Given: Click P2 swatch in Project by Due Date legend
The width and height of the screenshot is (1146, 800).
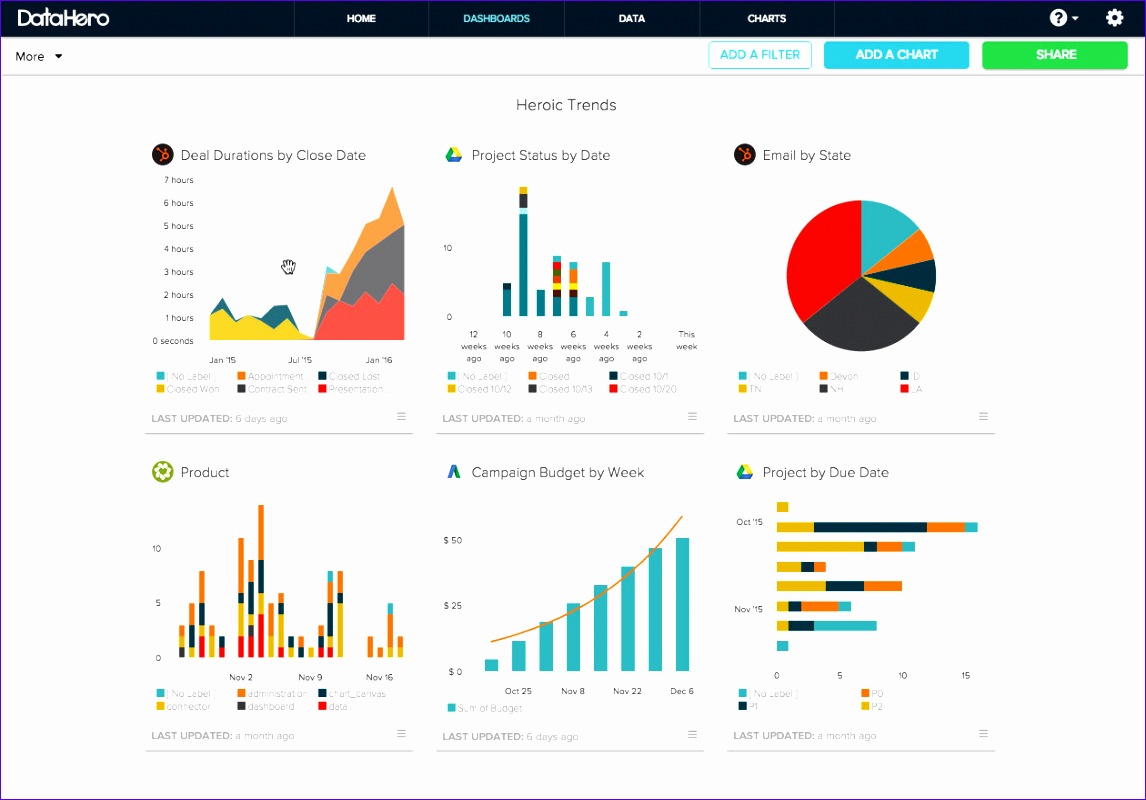Looking at the screenshot, I should [x=865, y=706].
